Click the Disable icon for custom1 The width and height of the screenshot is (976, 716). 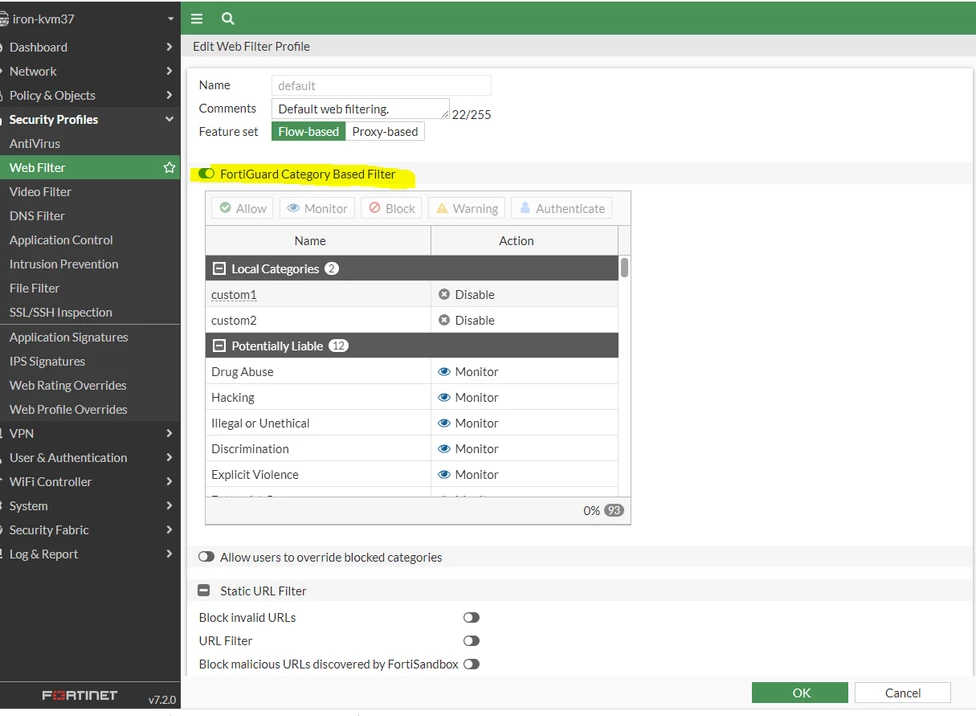click(x=444, y=294)
